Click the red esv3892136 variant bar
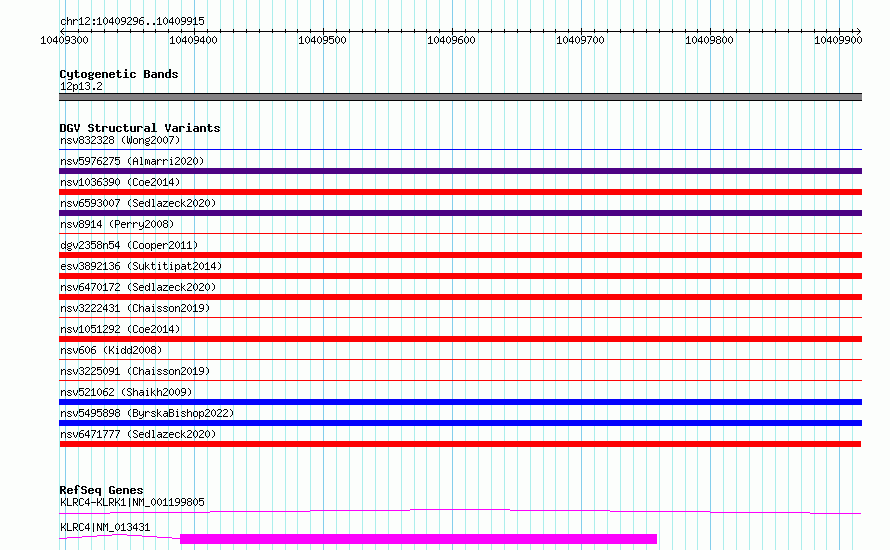The image size is (890, 550). click(460, 276)
